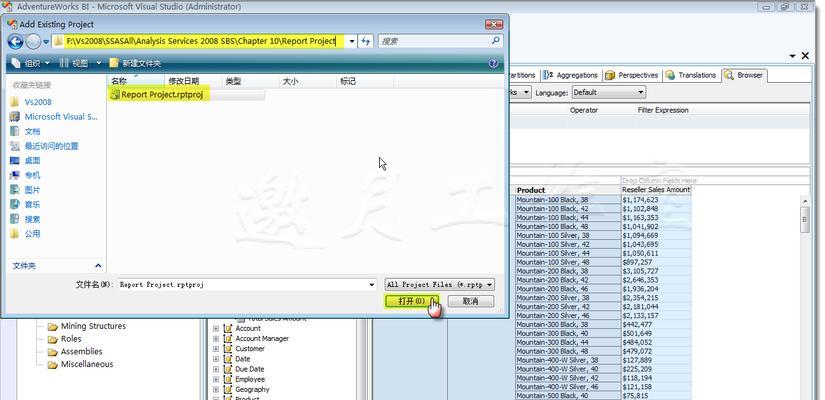The height and width of the screenshot is (400, 825).
Task: Click the Customer dimension icon
Action: [x=228, y=348]
